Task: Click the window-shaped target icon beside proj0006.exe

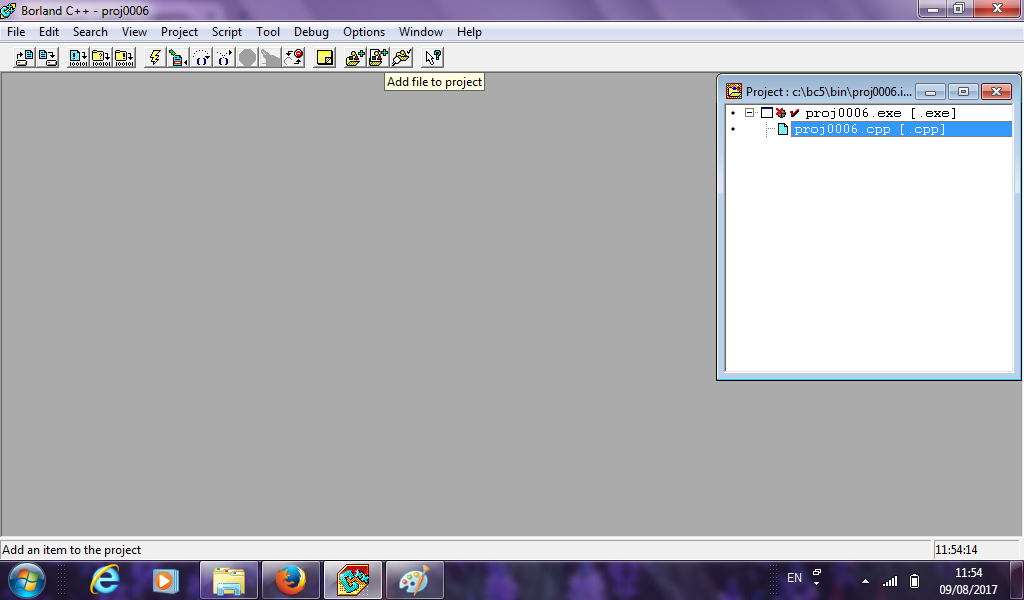Action: 767,113
